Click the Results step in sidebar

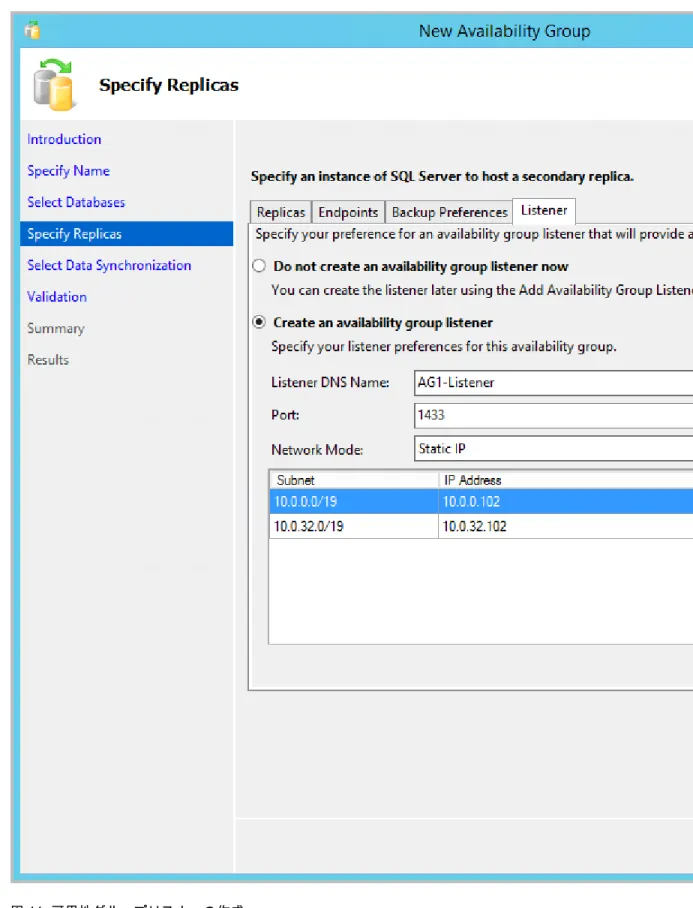[48, 360]
